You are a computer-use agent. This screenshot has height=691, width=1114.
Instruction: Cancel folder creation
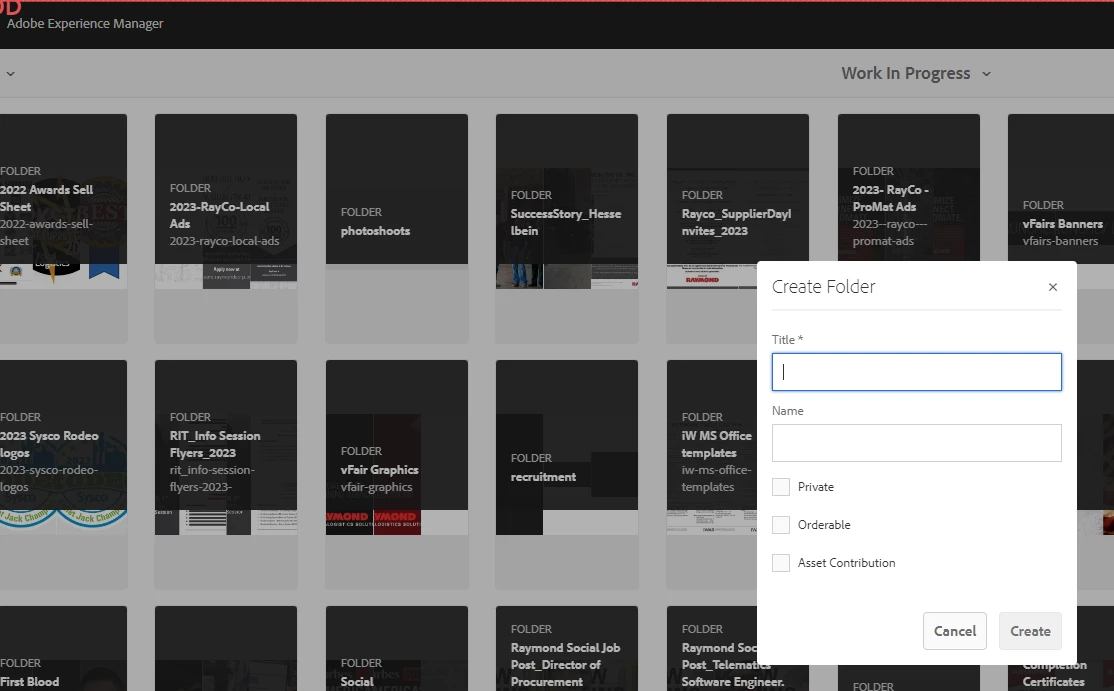(x=954, y=631)
